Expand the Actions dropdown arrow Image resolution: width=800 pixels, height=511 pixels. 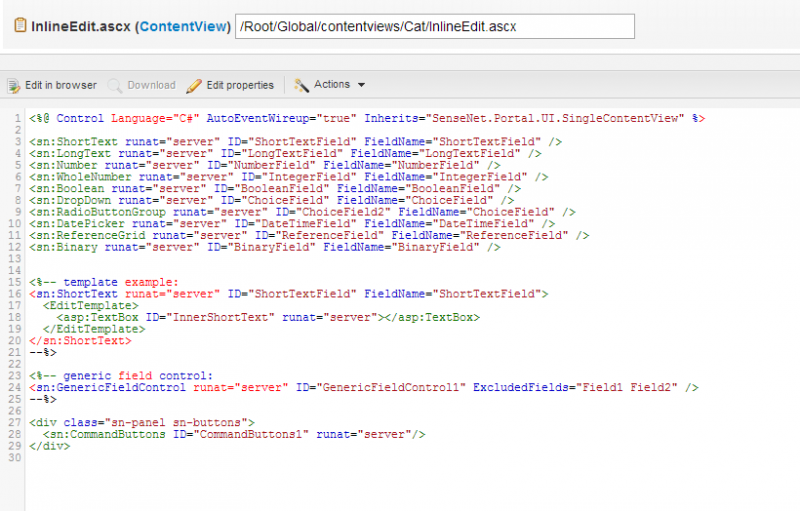click(x=361, y=85)
